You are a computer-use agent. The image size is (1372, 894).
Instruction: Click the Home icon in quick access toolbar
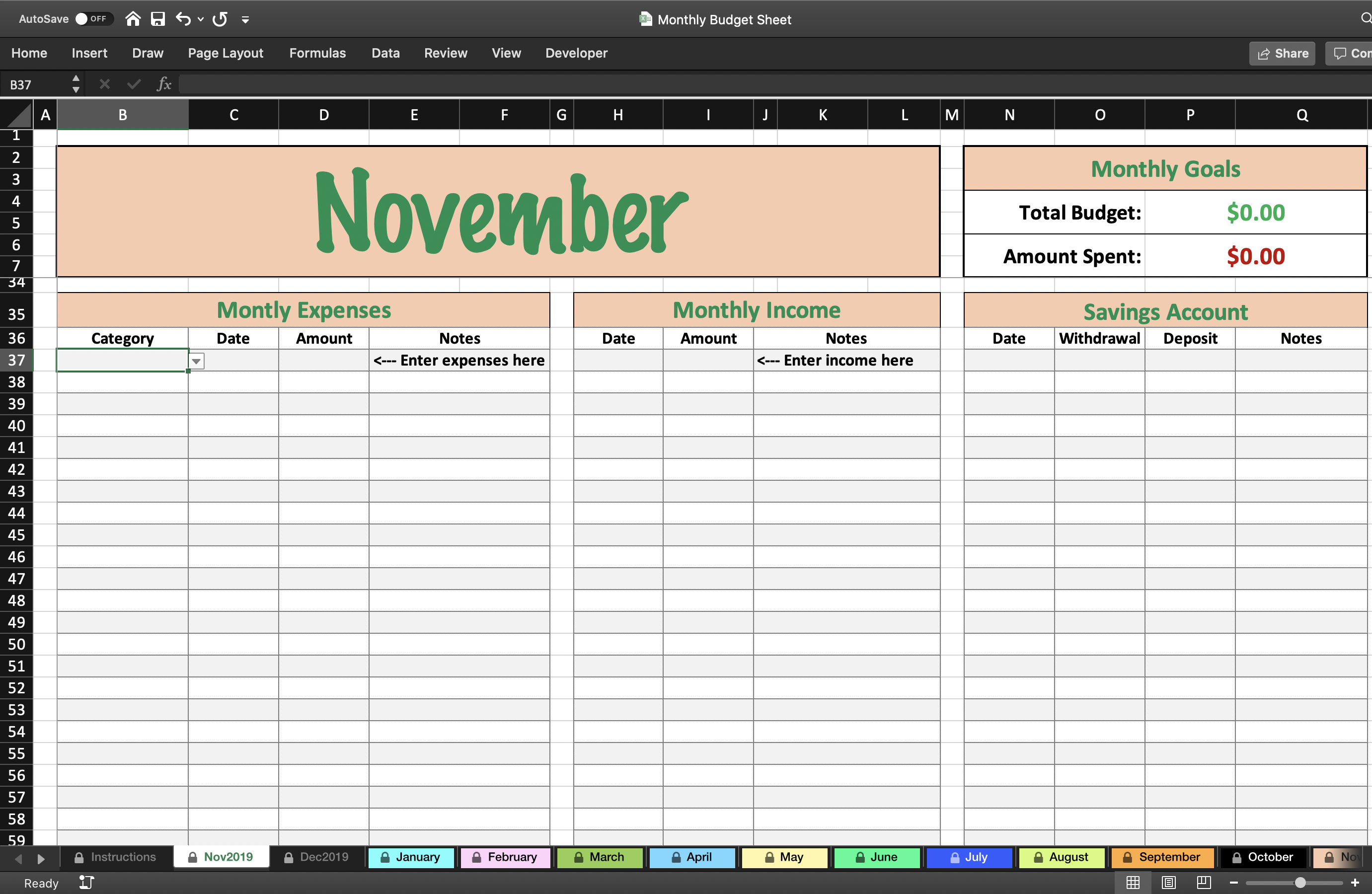point(132,18)
